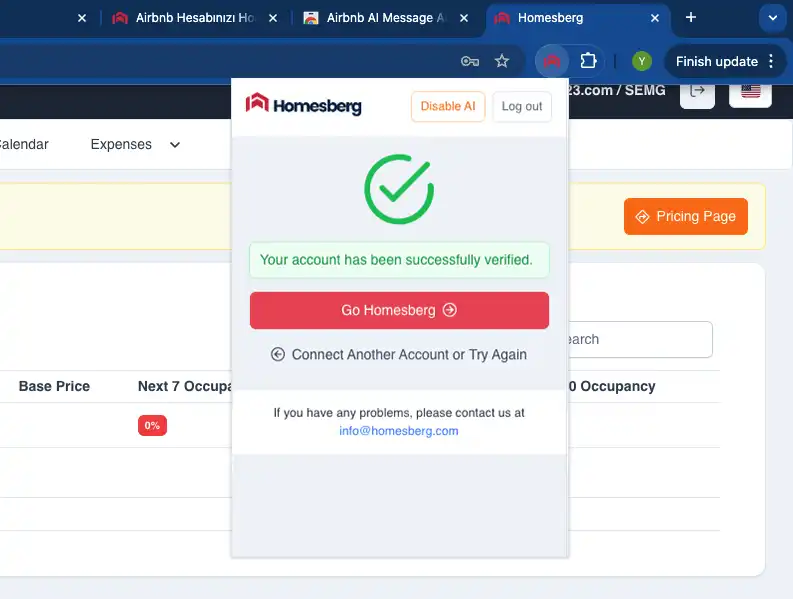Open a new tab with the plus button
This screenshot has height=599, width=793.
pyautogui.click(x=690, y=18)
